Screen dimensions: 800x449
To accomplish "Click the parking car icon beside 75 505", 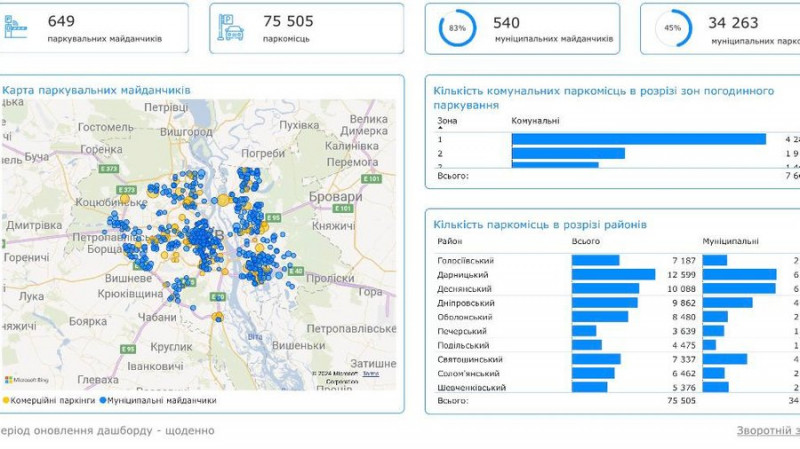I will (231, 27).
